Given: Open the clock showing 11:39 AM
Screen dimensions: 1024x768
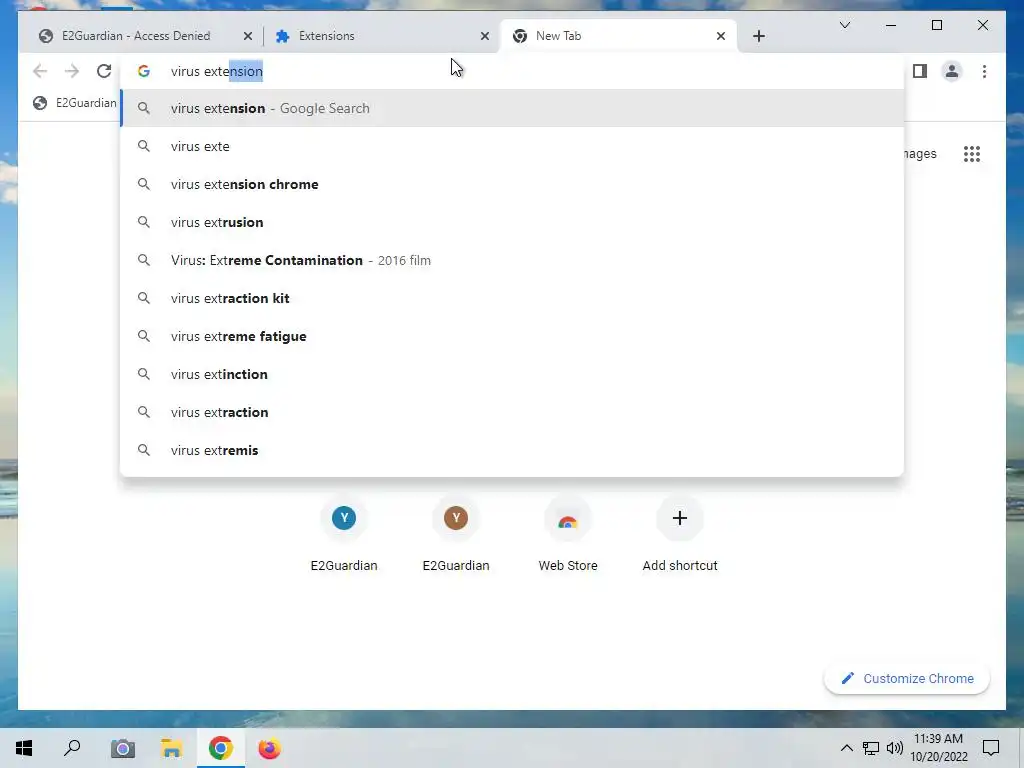Looking at the screenshot, I should (x=938, y=748).
